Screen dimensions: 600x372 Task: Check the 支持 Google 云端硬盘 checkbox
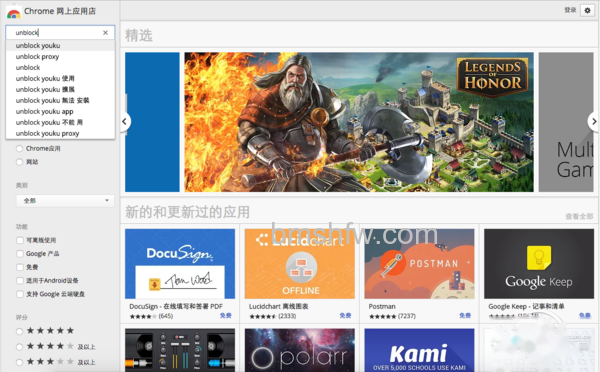pyautogui.click(x=20, y=294)
